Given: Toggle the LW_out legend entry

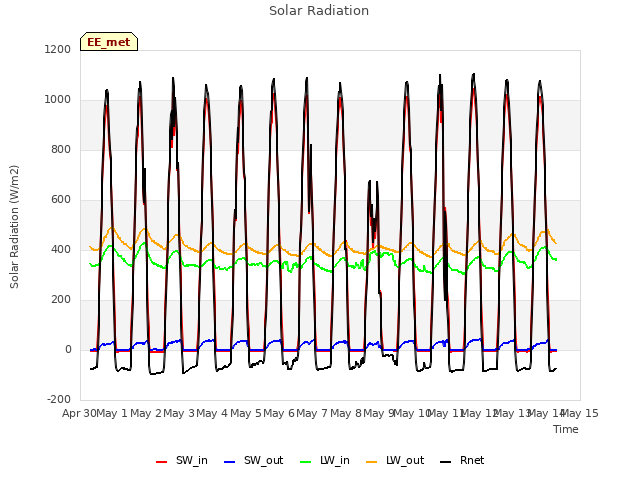Looking at the screenshot, I should 395,460.
